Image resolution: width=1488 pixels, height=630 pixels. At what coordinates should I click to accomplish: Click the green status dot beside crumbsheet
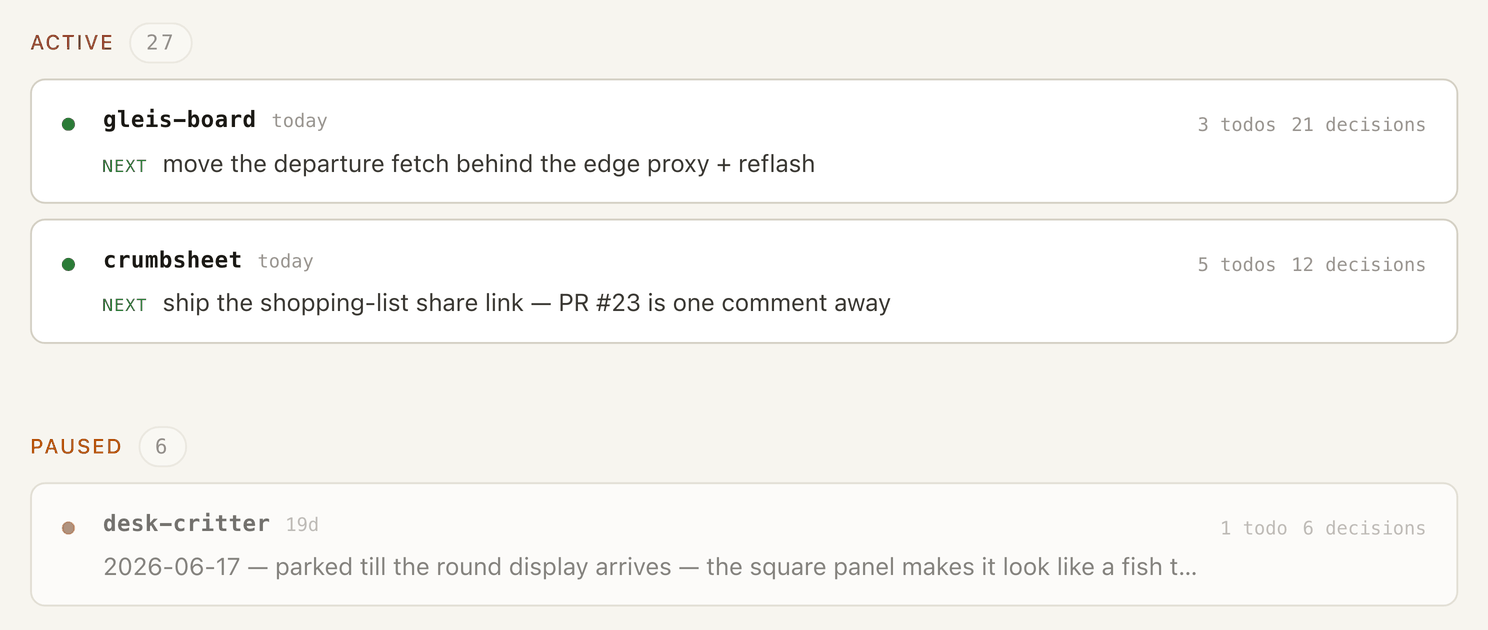68,264
